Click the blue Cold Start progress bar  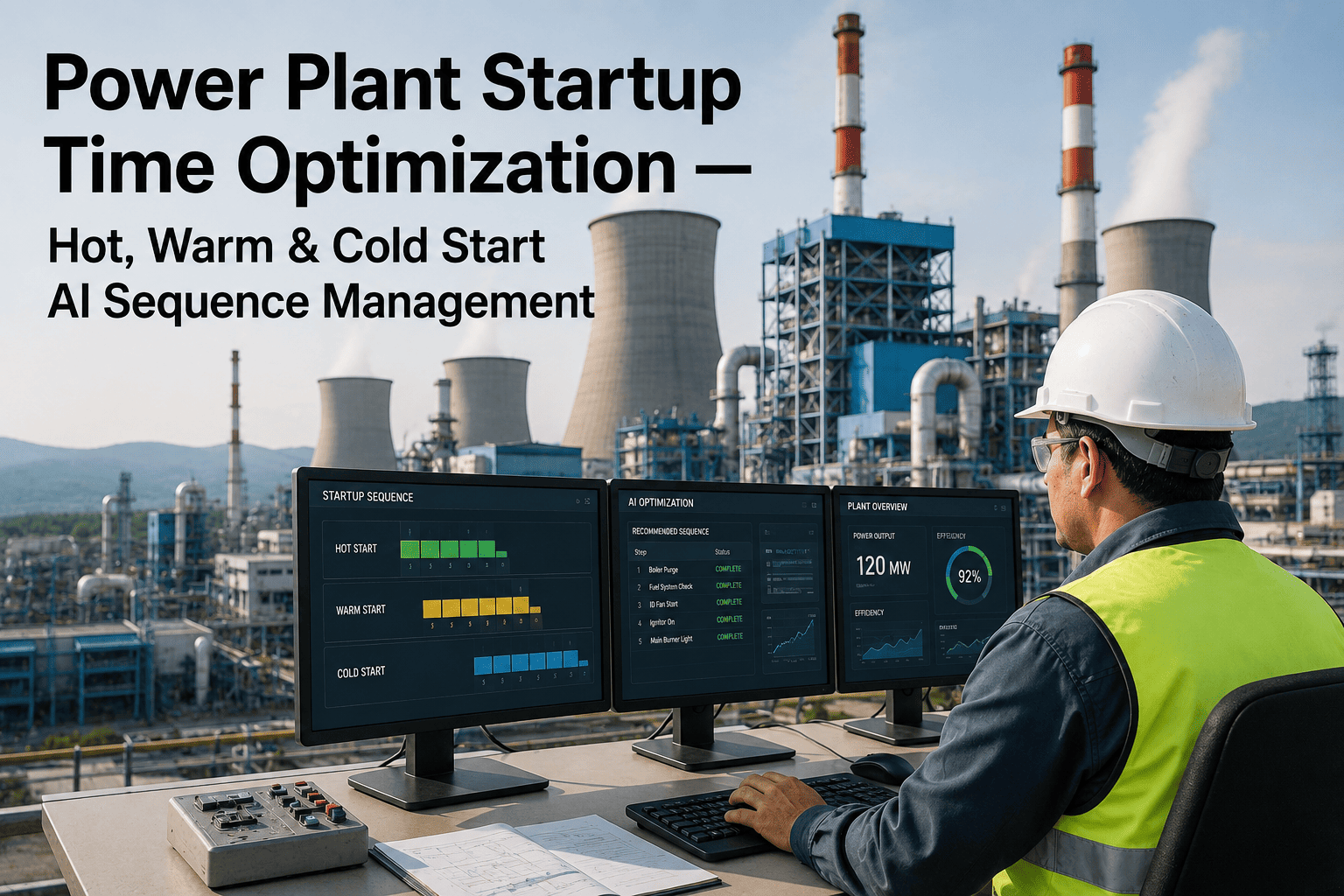pyautogui.click(x=531, y=663)
